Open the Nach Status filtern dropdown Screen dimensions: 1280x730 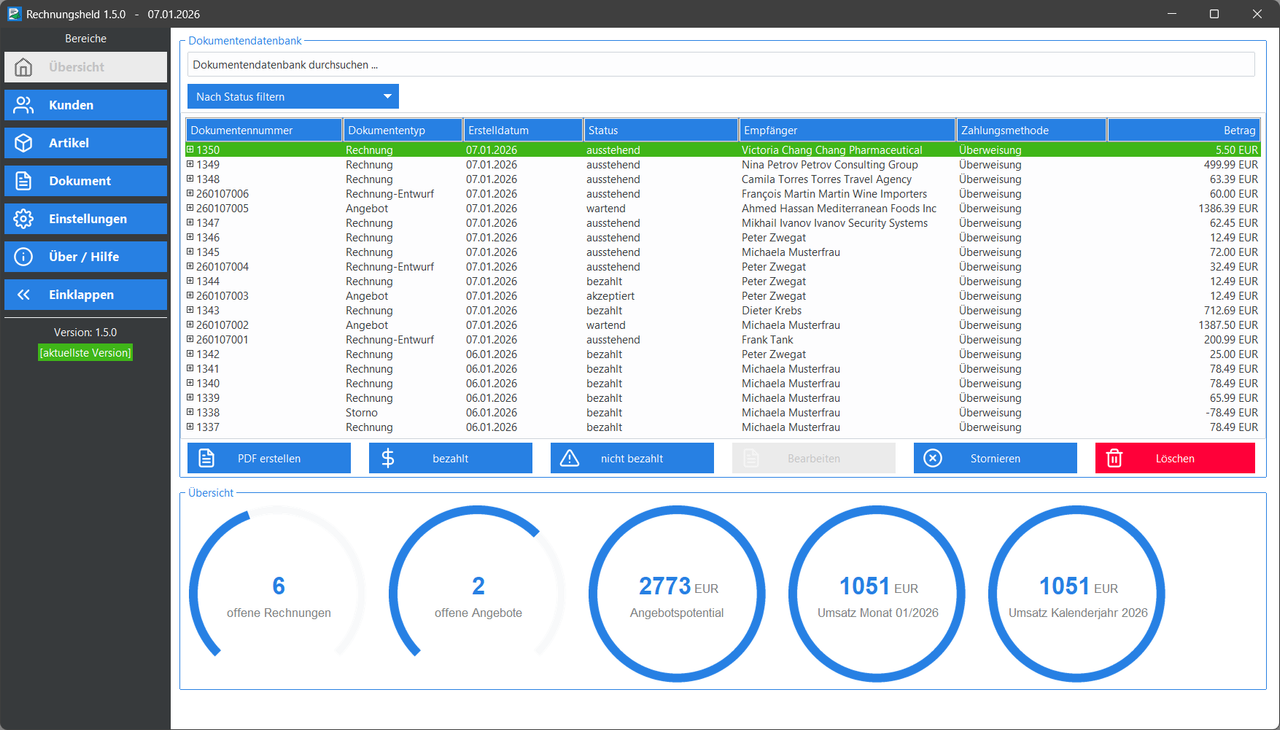pyautogui.click(x=293, y=97)
